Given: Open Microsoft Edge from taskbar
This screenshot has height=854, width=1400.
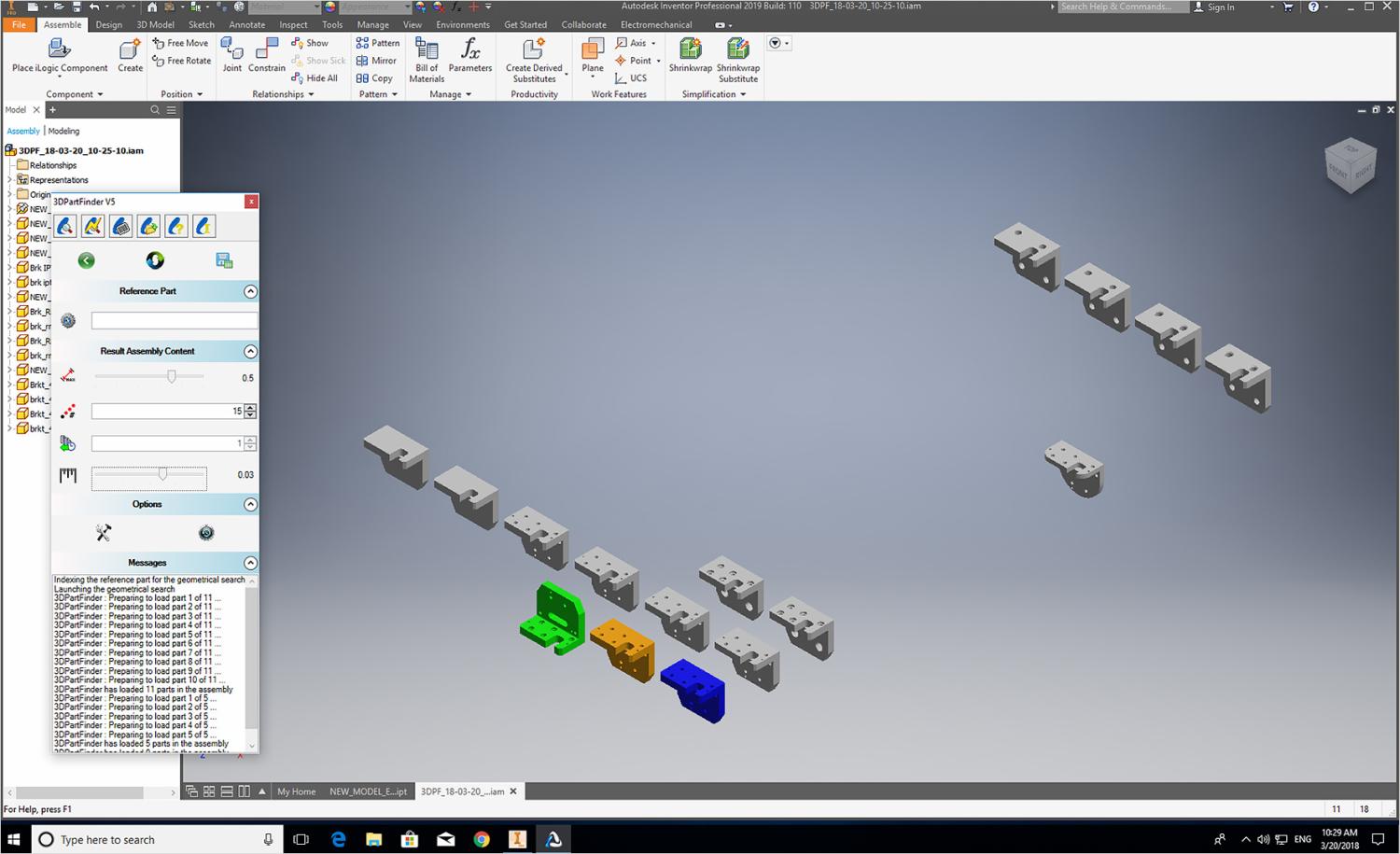Looking at the screenshot, I should pos(338,839).
